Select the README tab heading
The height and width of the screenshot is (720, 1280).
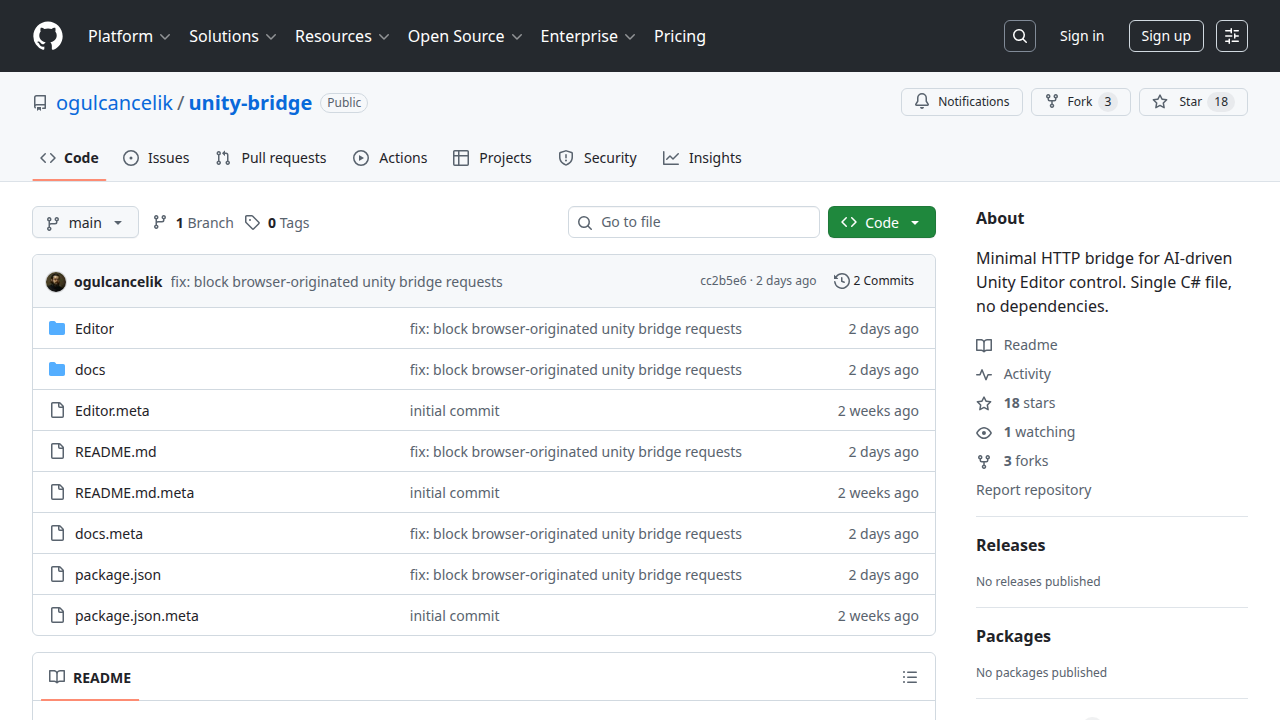click(90, 678)
